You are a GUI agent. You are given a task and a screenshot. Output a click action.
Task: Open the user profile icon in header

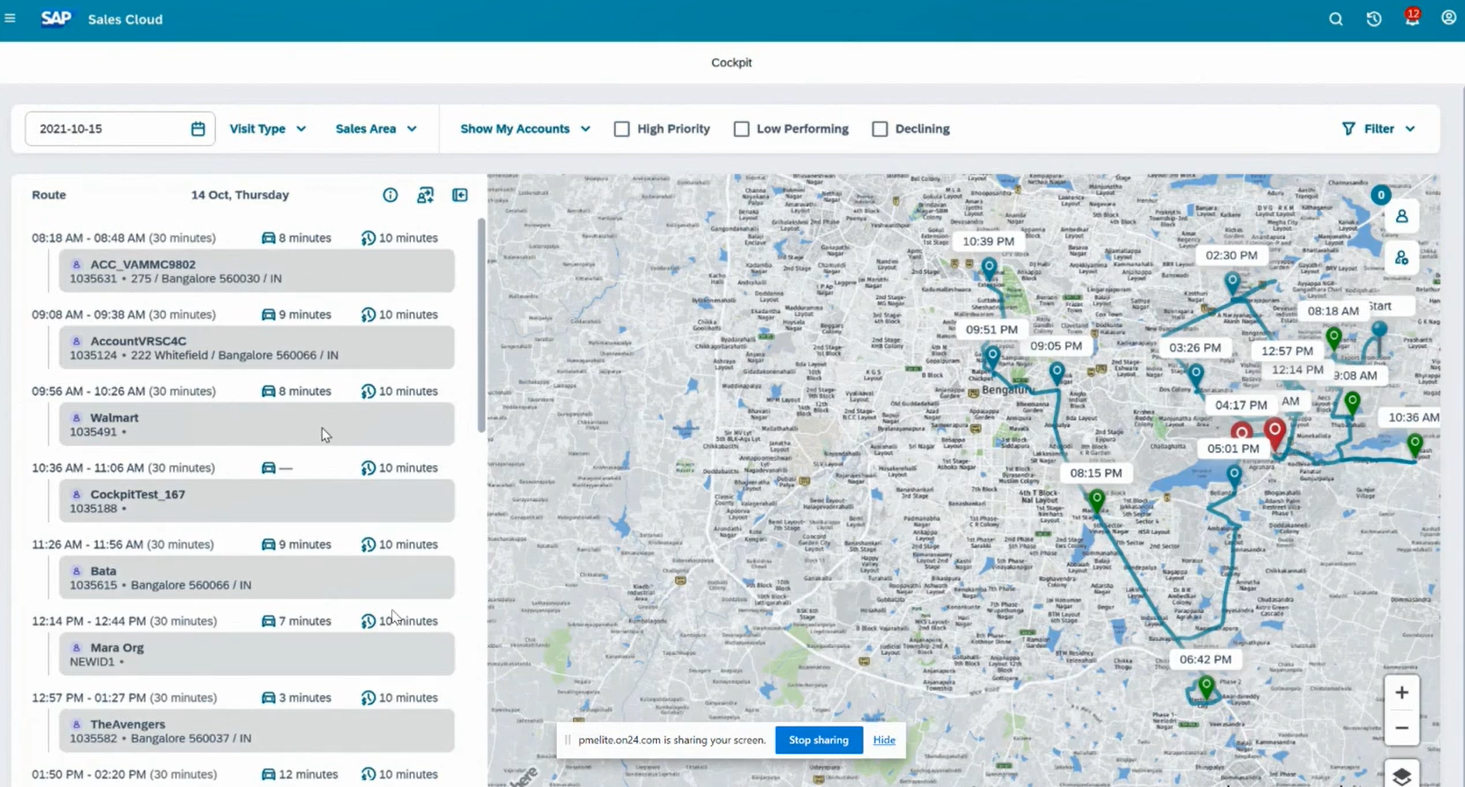click(1448, 18)
